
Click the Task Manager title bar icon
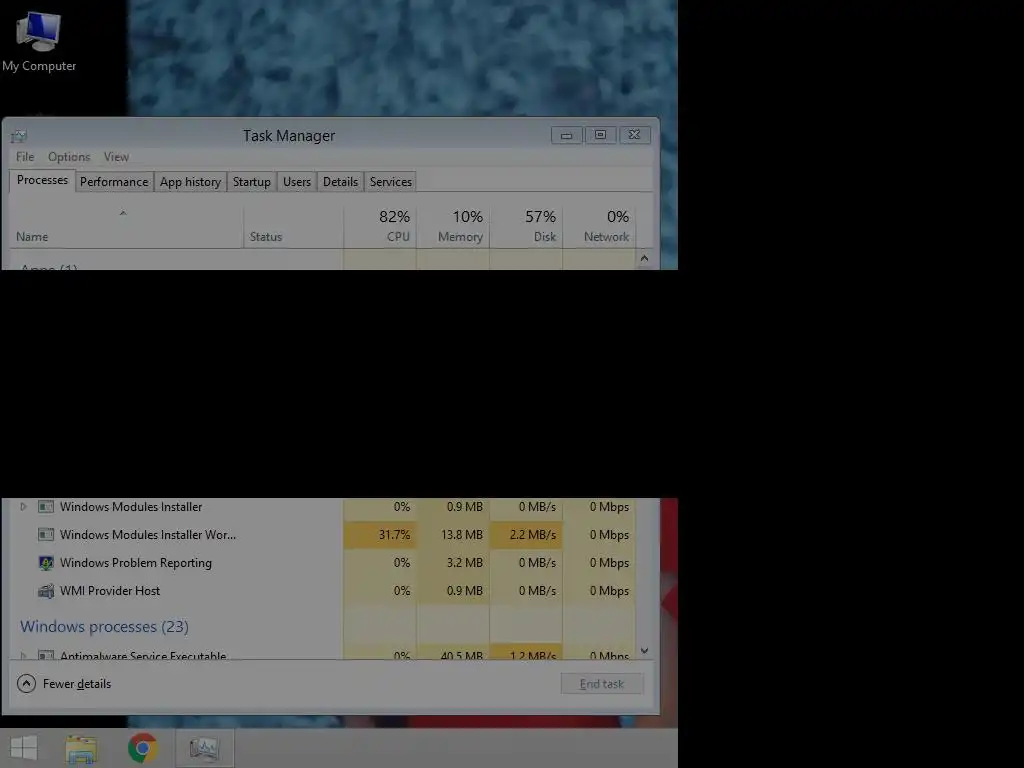pos(18,136)
